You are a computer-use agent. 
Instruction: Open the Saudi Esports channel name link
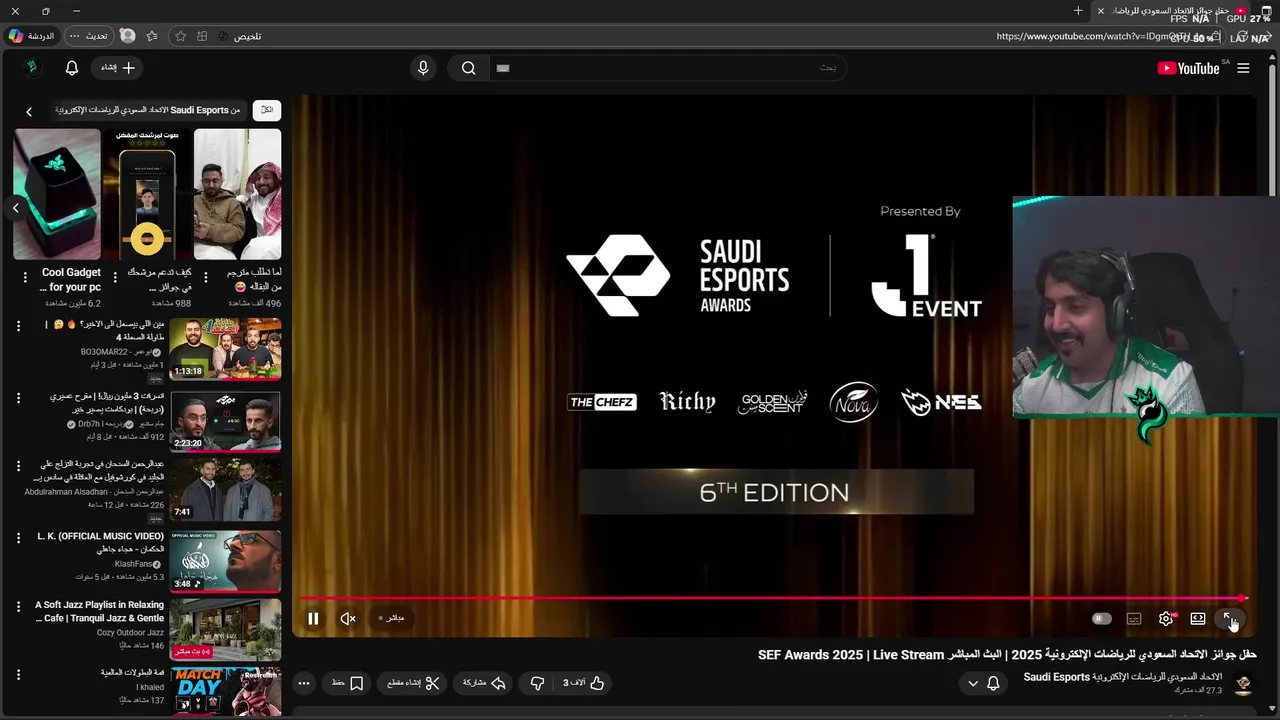[x=1122, y=677]
